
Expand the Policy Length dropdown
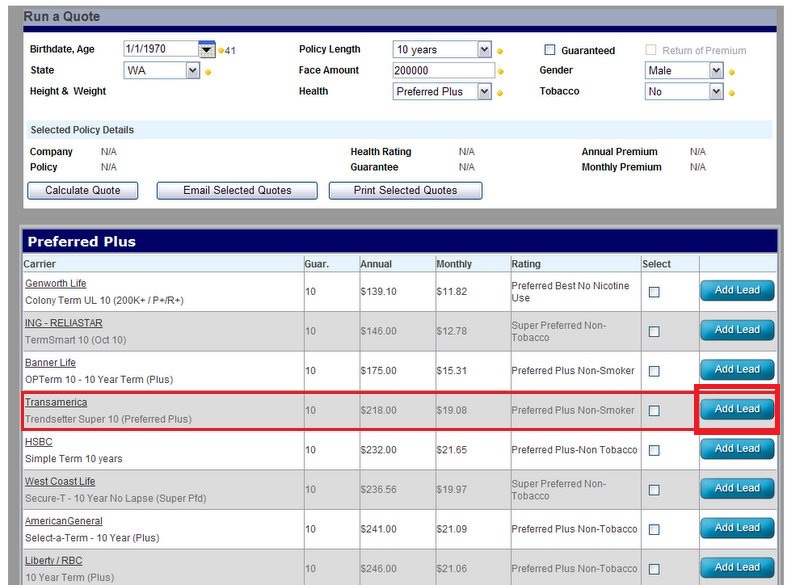tap(484, 49)
